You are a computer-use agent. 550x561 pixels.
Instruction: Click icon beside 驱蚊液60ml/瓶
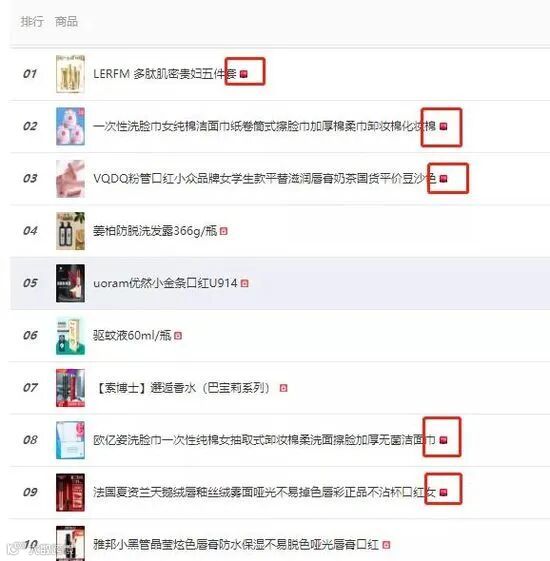(178, 336)
